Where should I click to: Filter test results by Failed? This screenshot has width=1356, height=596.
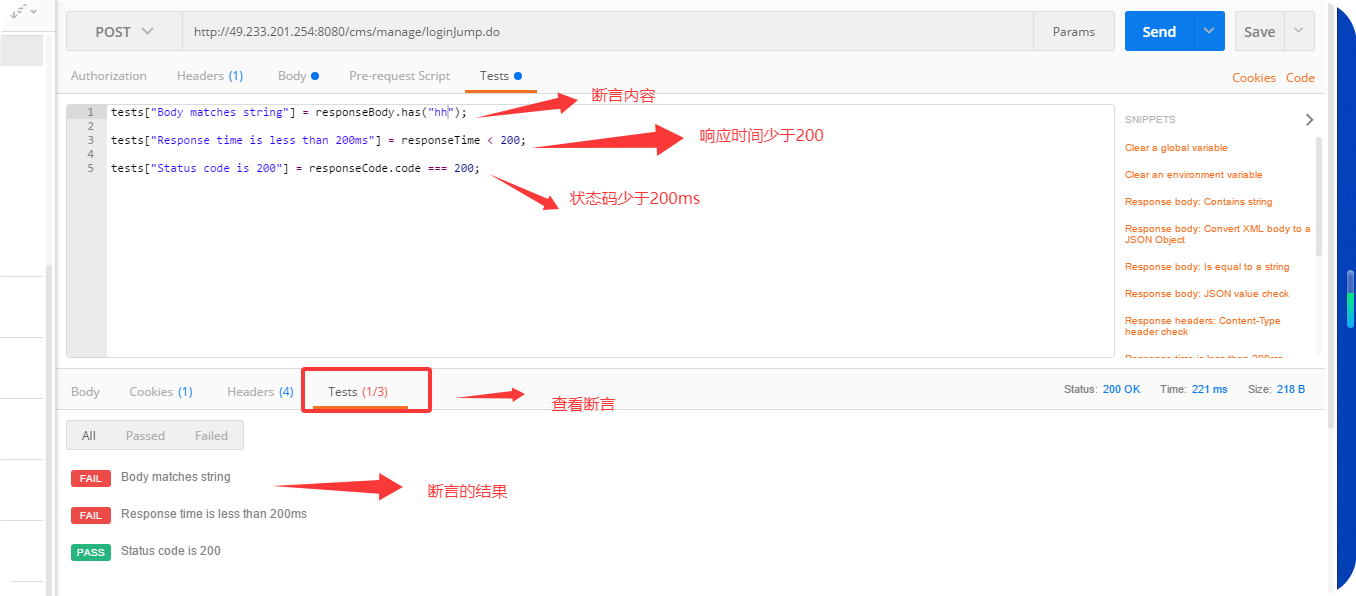(x=211, y=435)
